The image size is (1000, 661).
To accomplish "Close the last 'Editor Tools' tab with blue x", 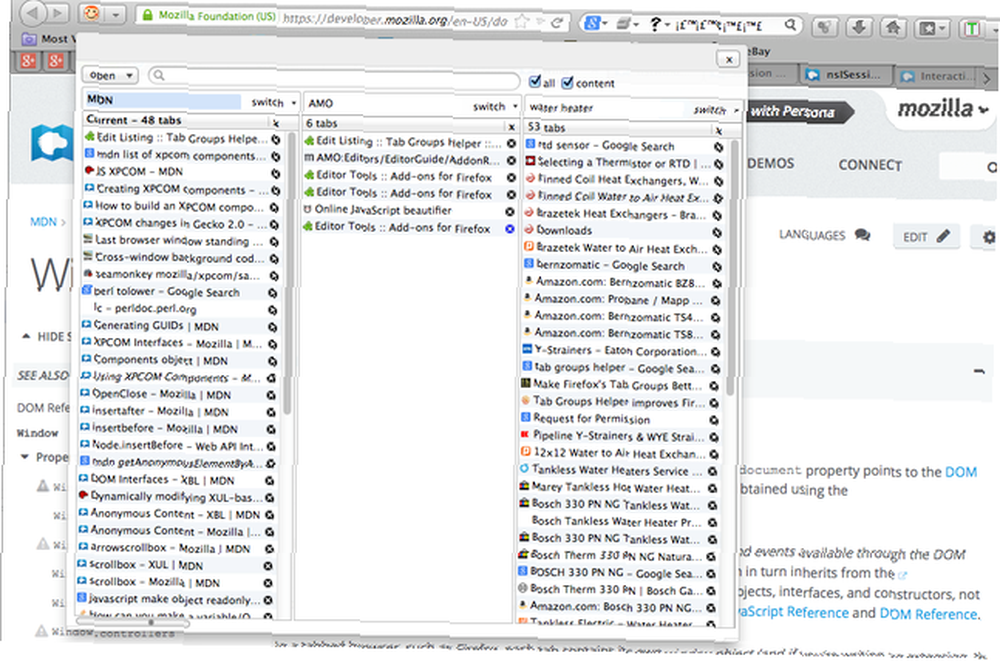I will point(510,228).
